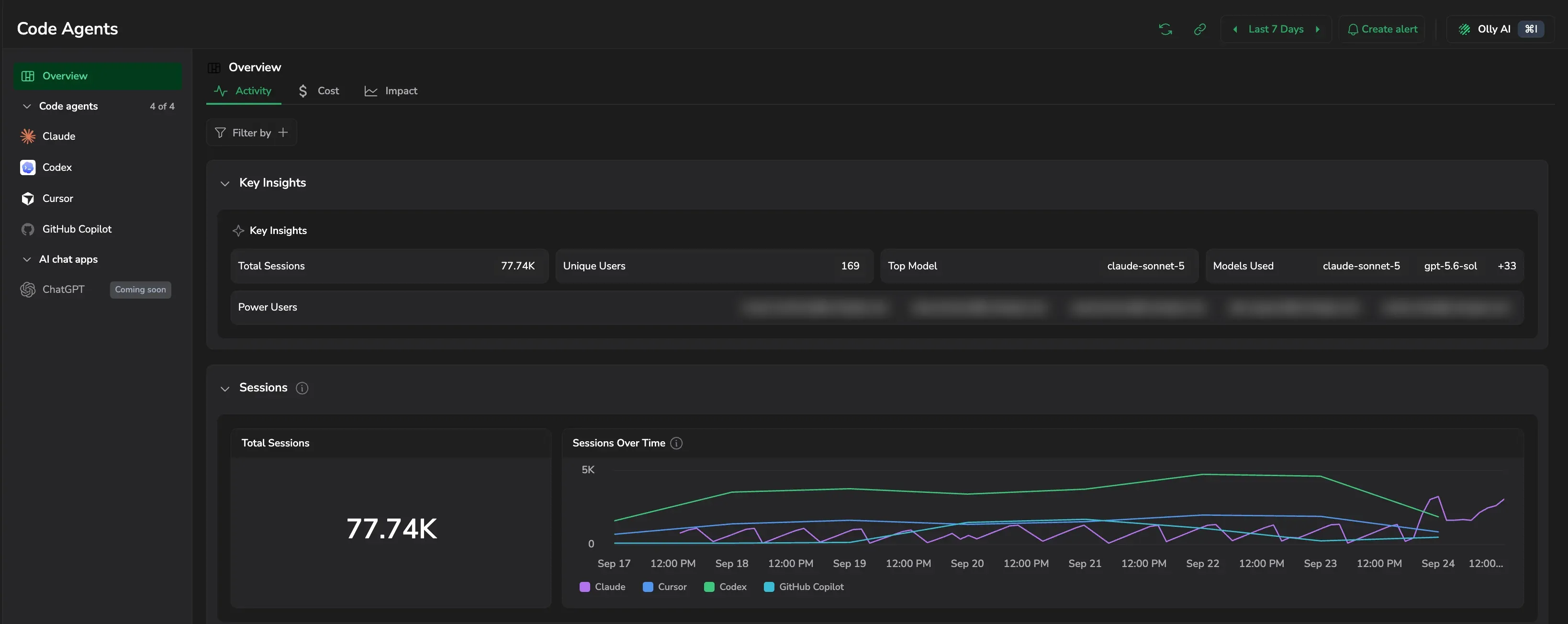Click the 4 of 4 agents count
This screenshot has height=624, width=1568.
tap(162, 107)
